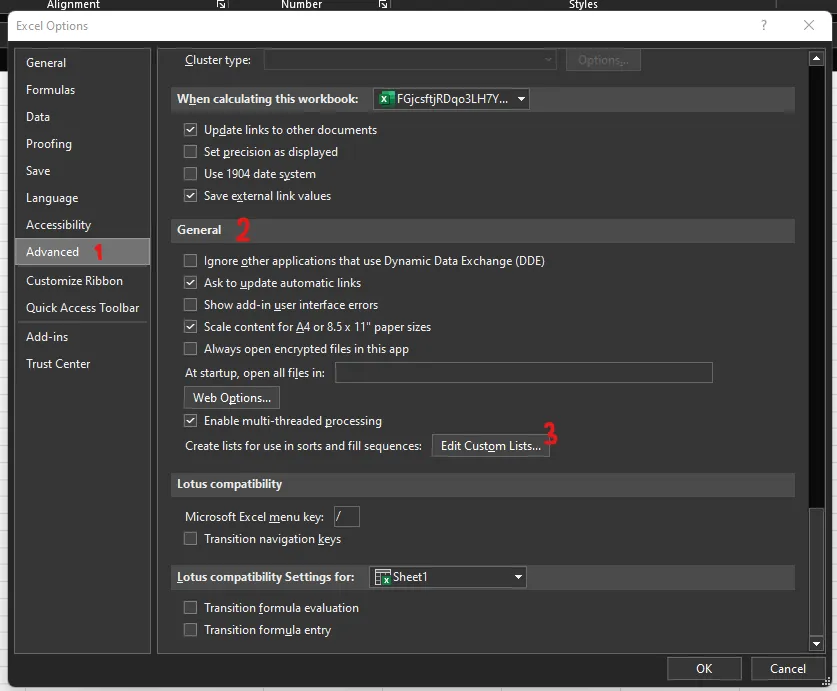
Task: Click the dialog resize grip corner
Action: [826, 680]
